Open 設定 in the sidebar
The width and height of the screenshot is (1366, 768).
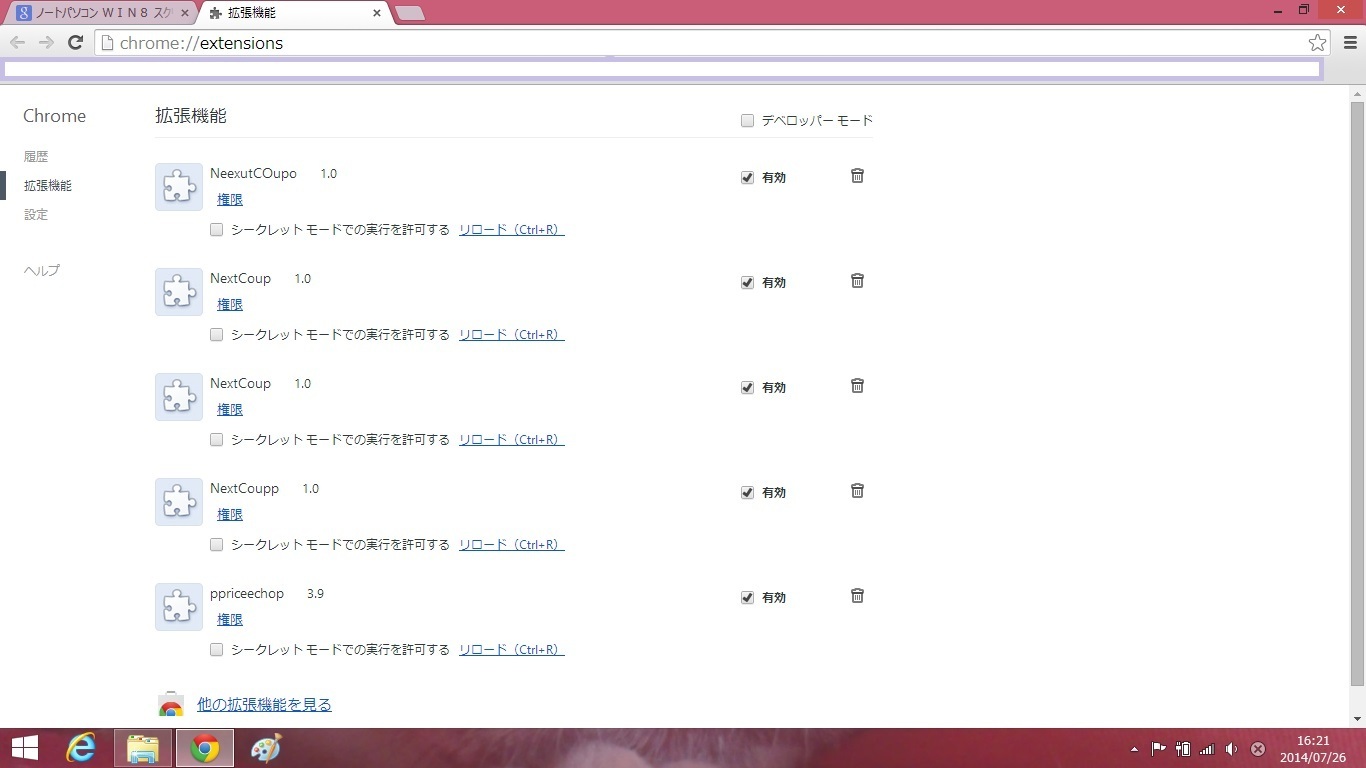click(36, 215)
